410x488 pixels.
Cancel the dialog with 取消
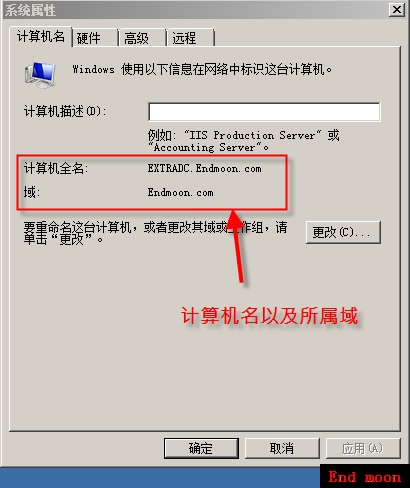click(282, 448)
